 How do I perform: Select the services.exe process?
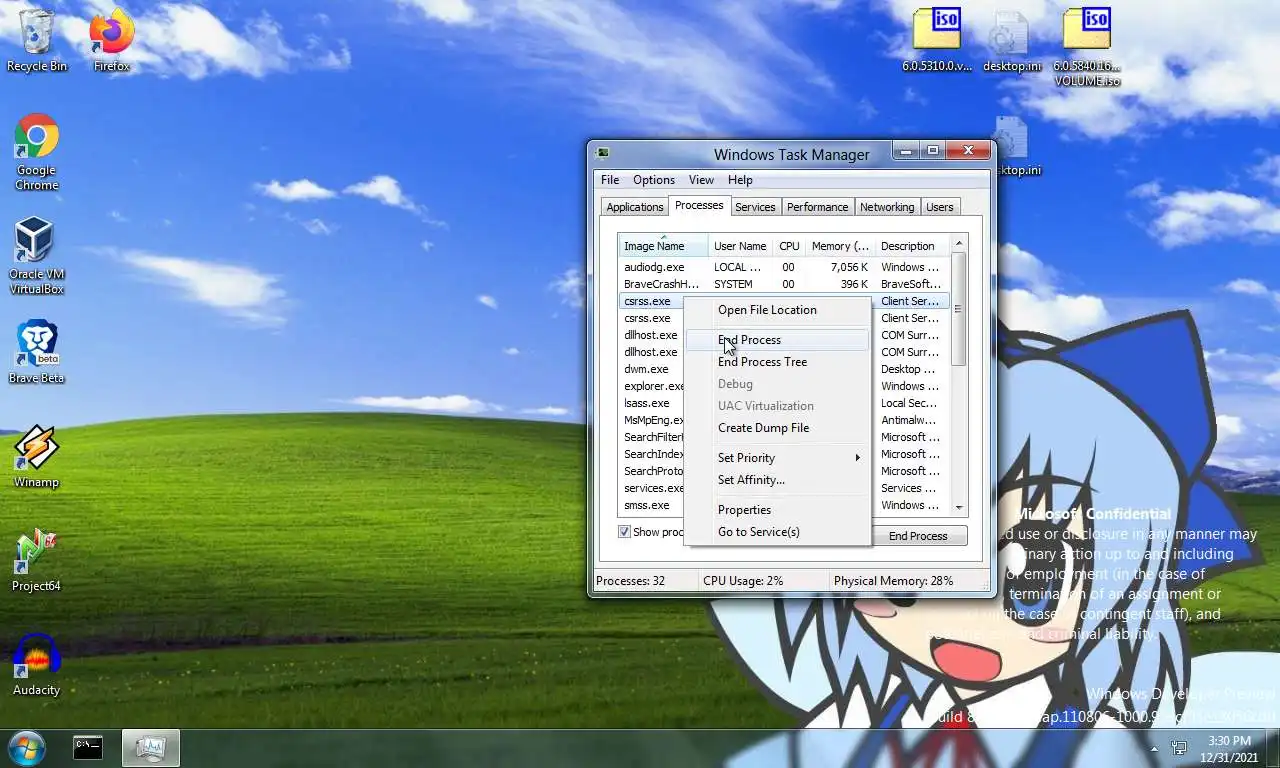(x=652, y=488)
